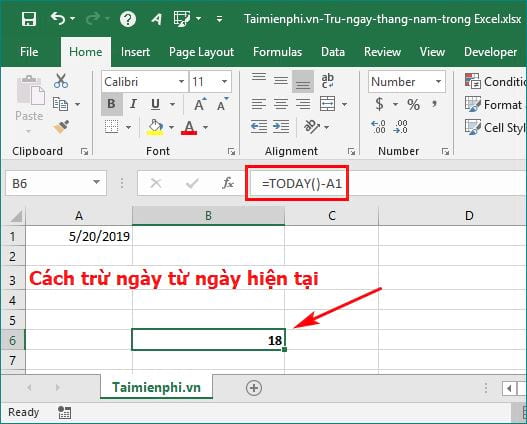Open Font settings dialog launcher
Image resolution: width=527 pixels, height=424 pixels.
pyautogui.click(x=231, y=152)
